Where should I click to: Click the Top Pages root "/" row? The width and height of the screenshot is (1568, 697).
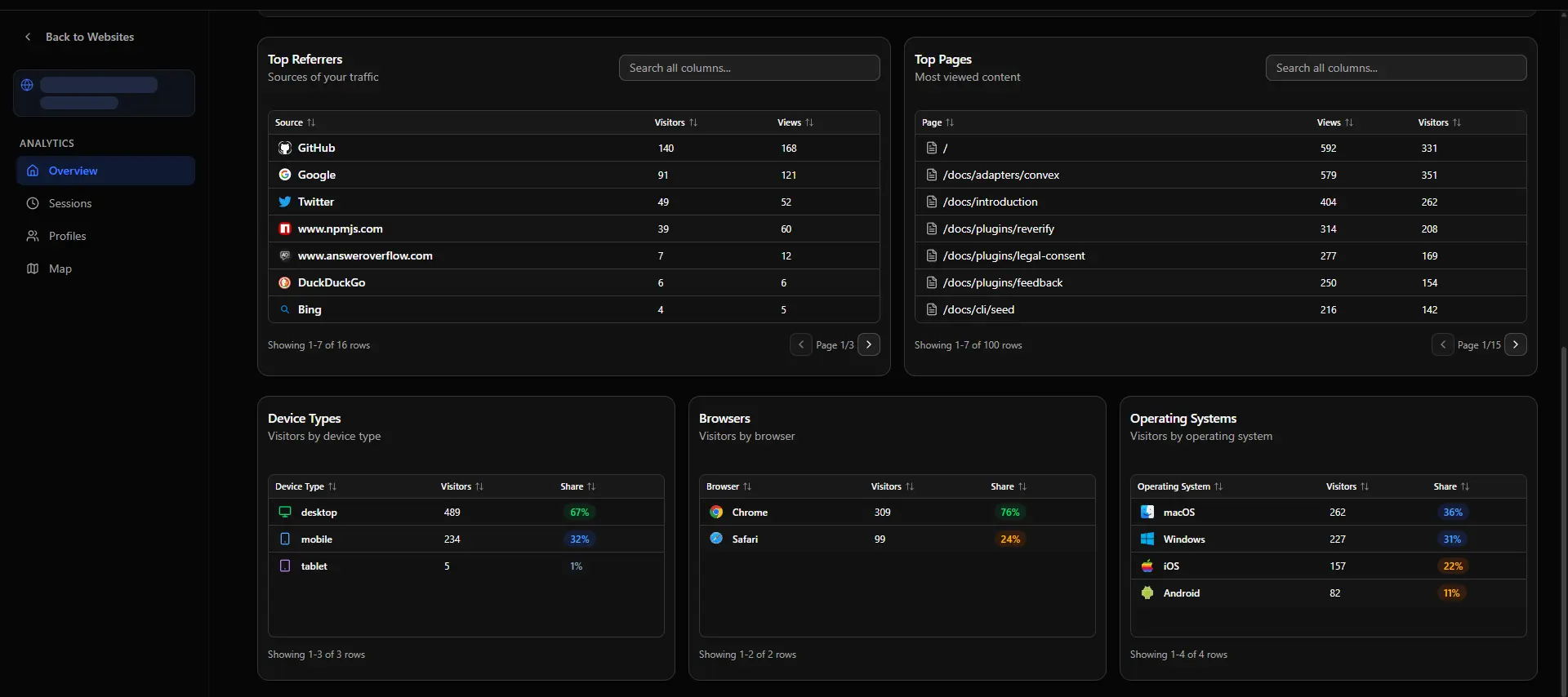pos(1220,148)
